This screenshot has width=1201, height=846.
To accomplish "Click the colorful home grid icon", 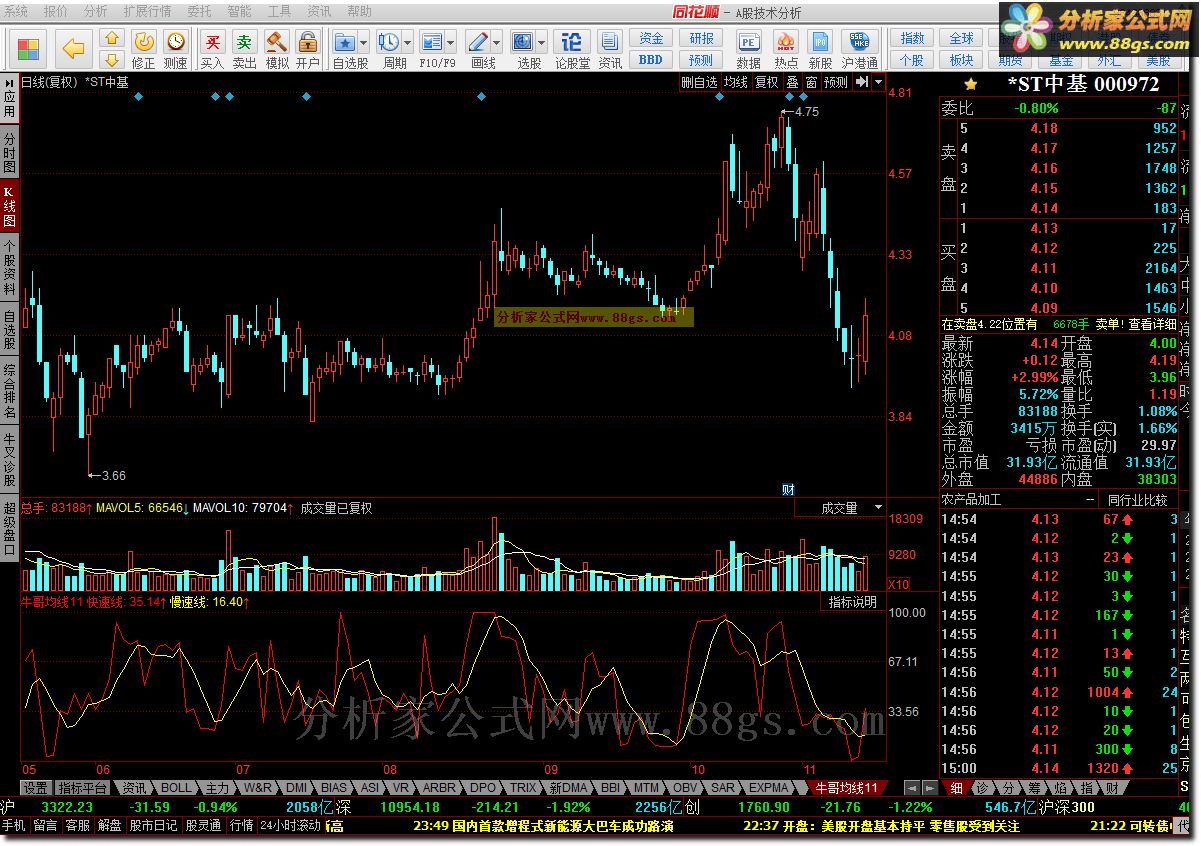I will pyautogui.click(x=29, y=48).
